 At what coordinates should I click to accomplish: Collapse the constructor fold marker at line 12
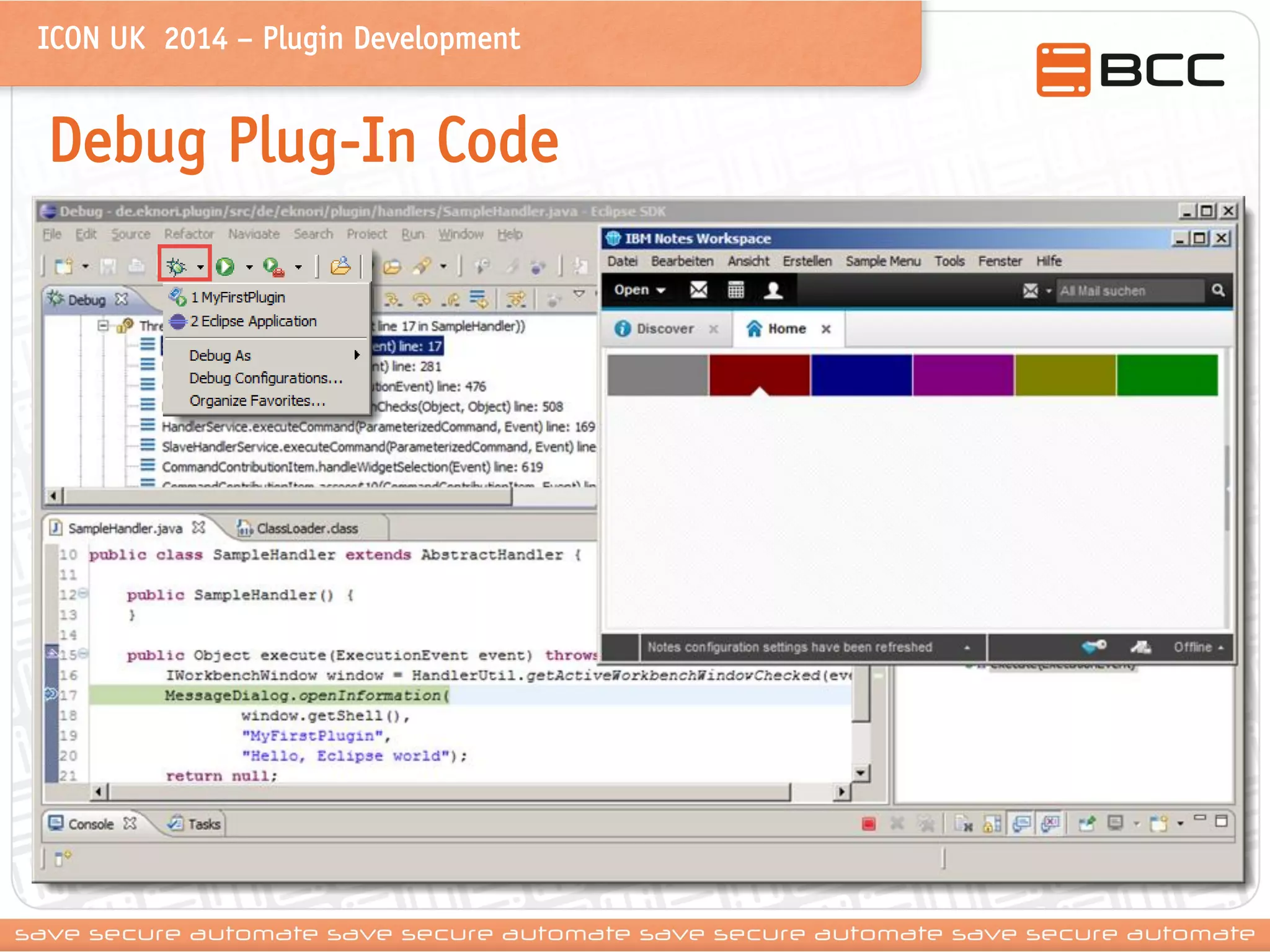tap(84, 593)
